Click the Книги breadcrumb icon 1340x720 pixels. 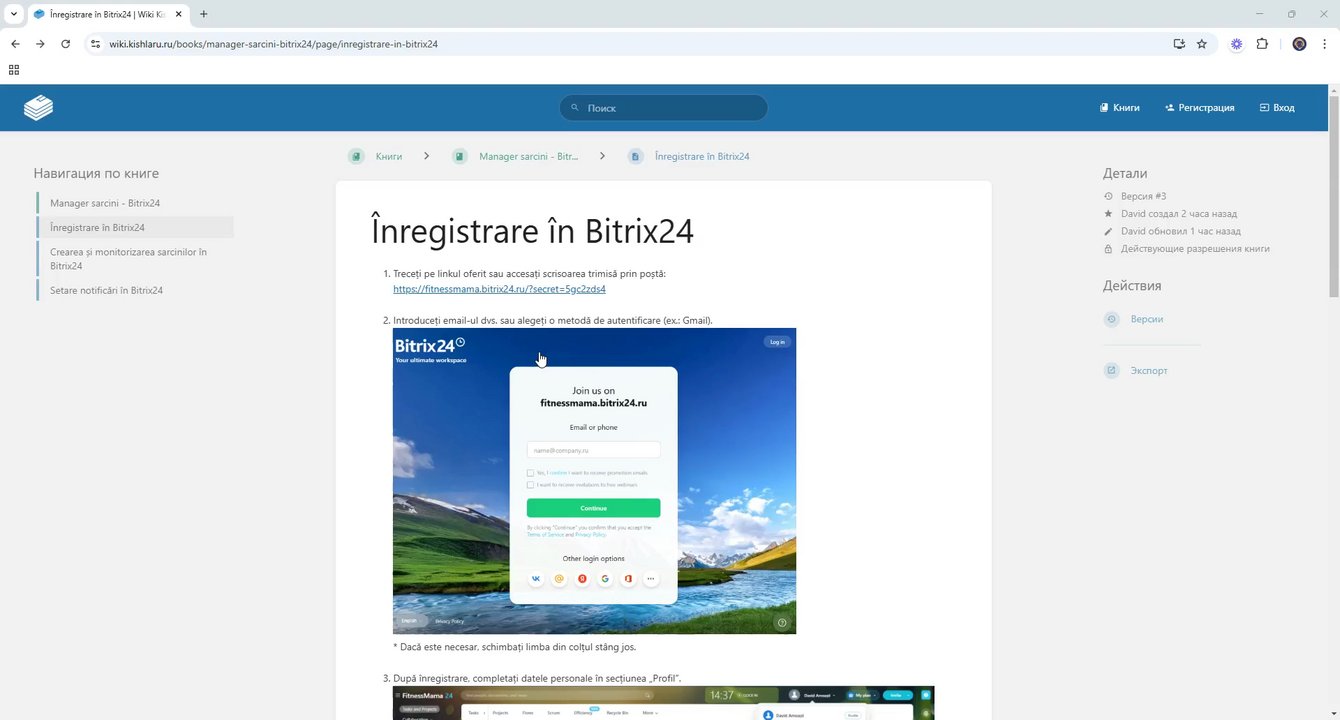(x=356, y=156)
